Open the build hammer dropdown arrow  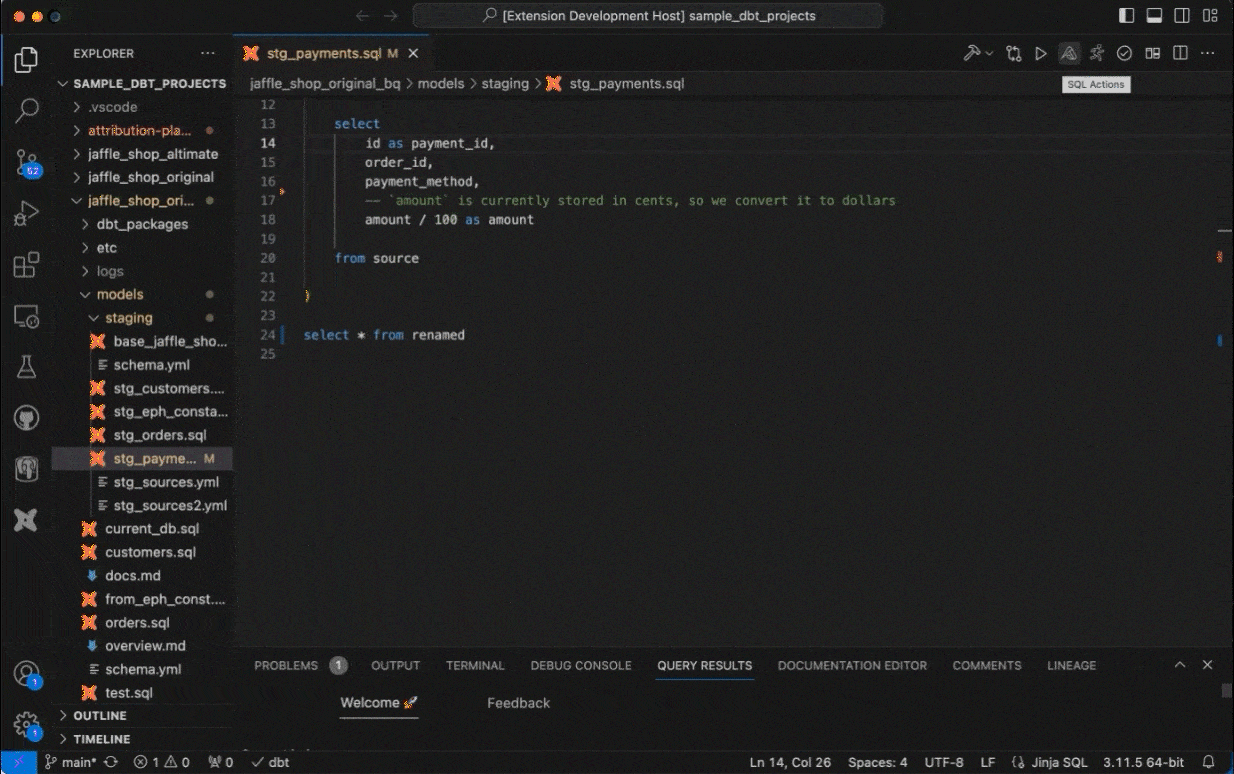coord(989,53)
